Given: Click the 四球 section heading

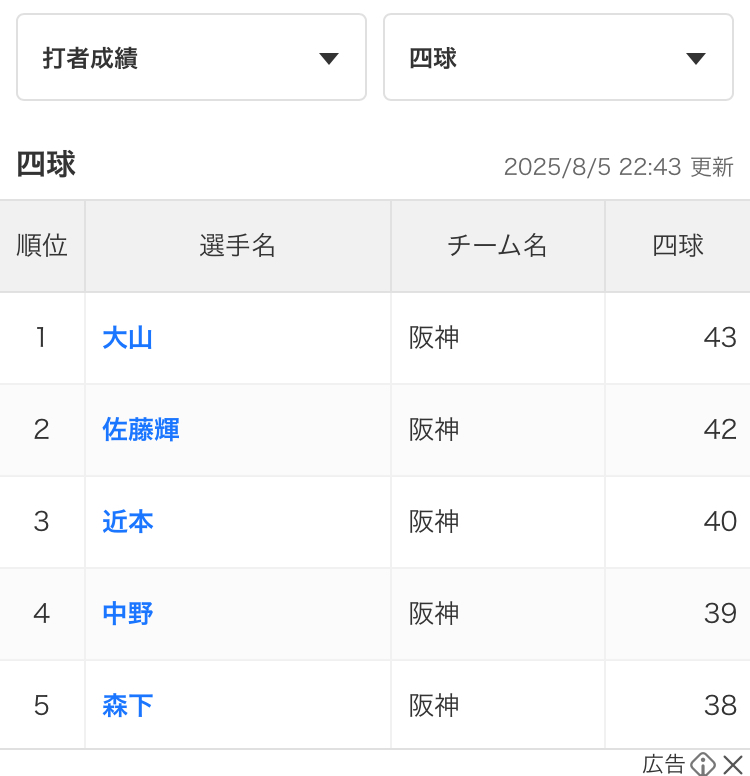Looking at the screenshot, I should click(46, 165).
